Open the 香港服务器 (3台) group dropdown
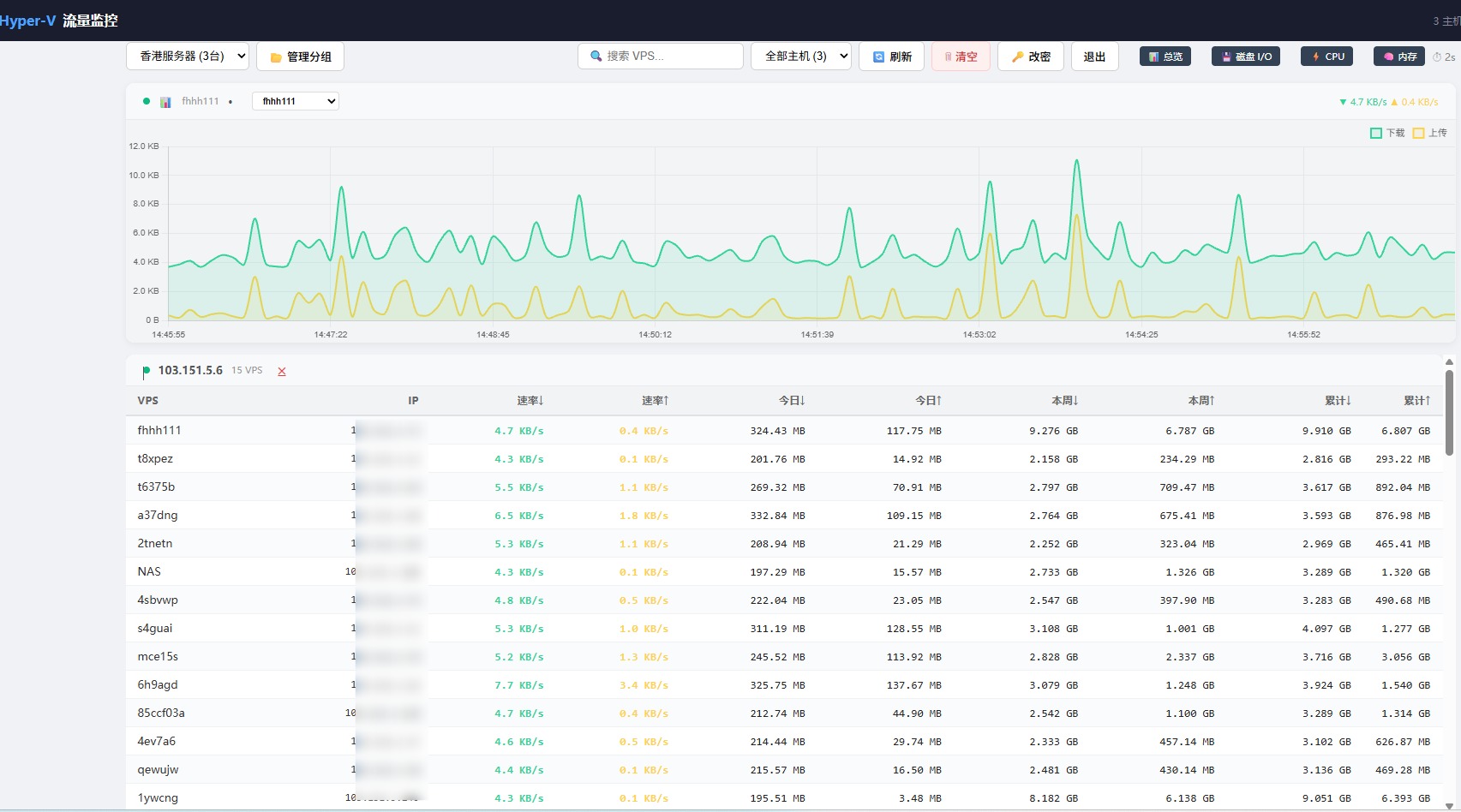 click(188, 57)
